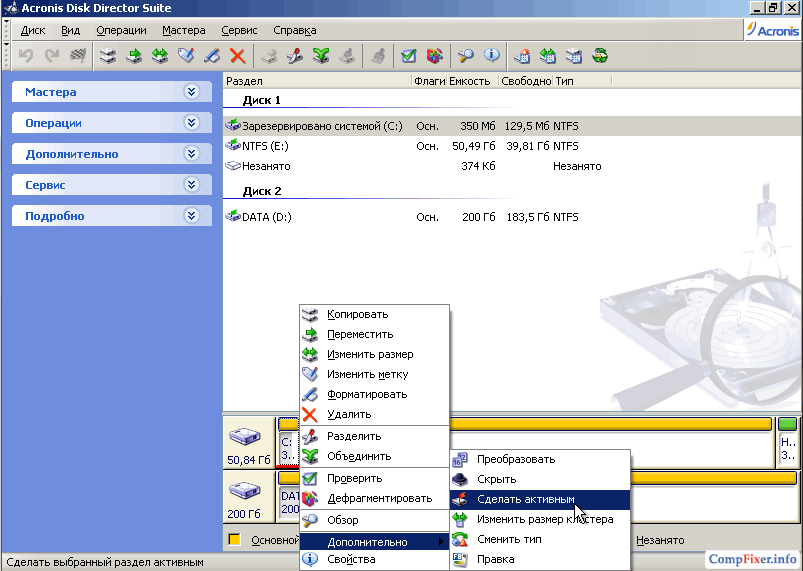803x571 pixels.
Task: Select Изменить размер in context menu
Action: point(369,354)
